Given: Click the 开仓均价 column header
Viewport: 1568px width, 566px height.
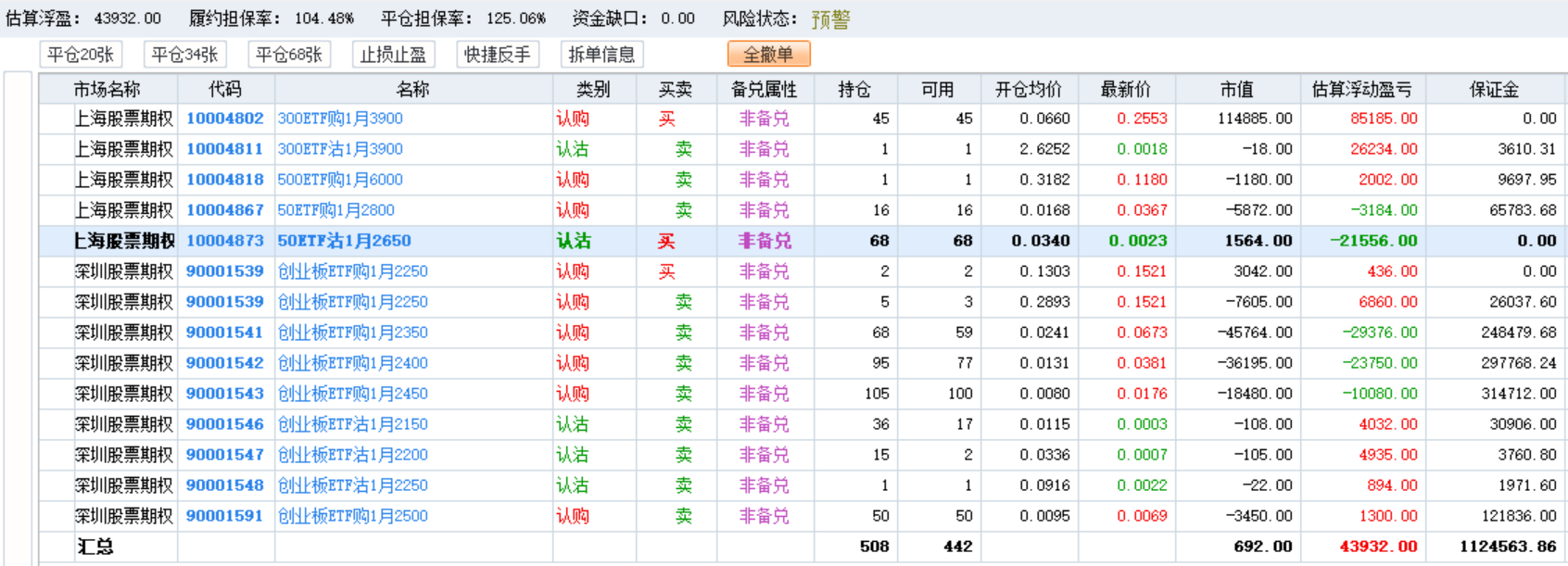Looking at the screenshot, I should [1028, 90].
